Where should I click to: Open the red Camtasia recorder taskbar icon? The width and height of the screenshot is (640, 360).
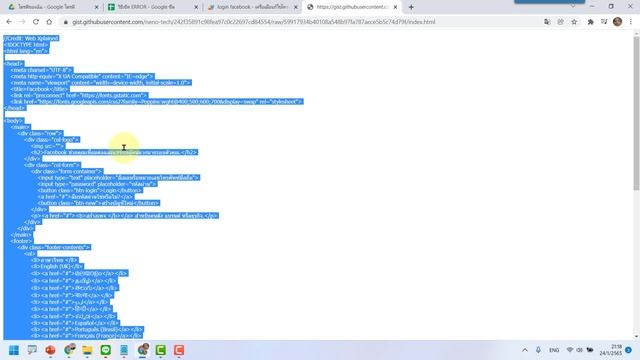(179, 350)
